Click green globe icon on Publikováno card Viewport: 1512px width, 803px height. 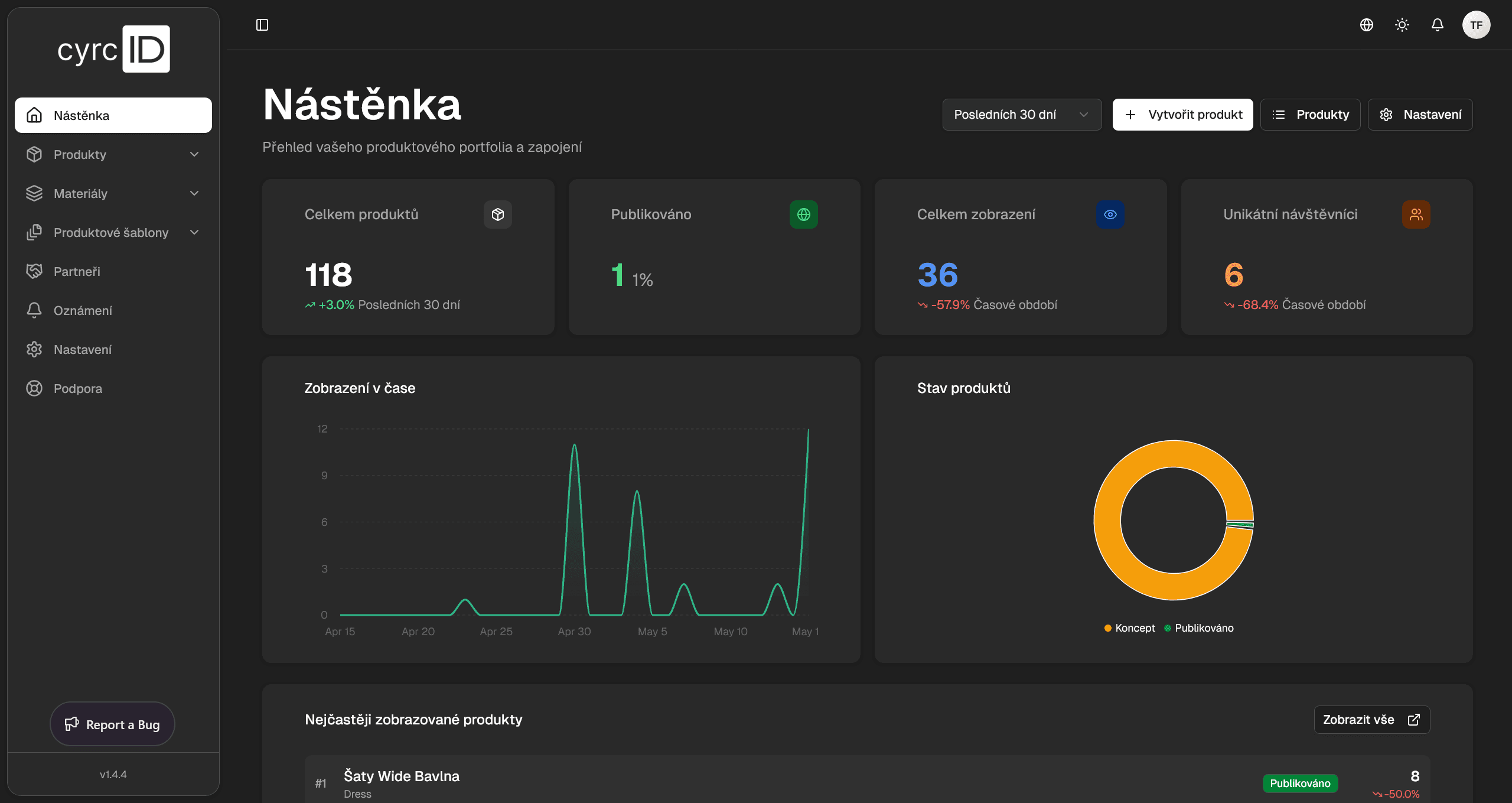pos(804,214)
